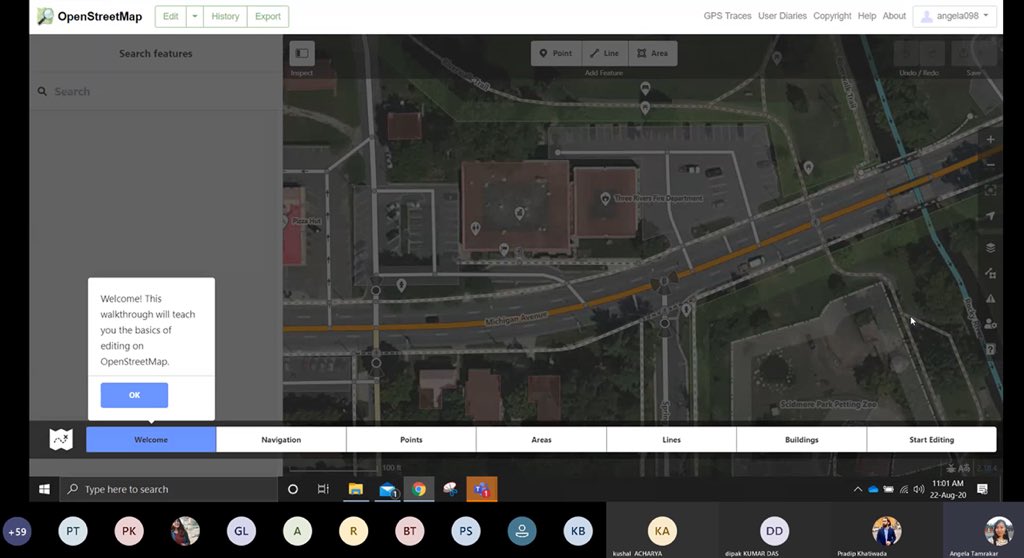Open the Help link
Viewport: 1024px width, 558px height.
pyautogui.click(x=867, y=16)
